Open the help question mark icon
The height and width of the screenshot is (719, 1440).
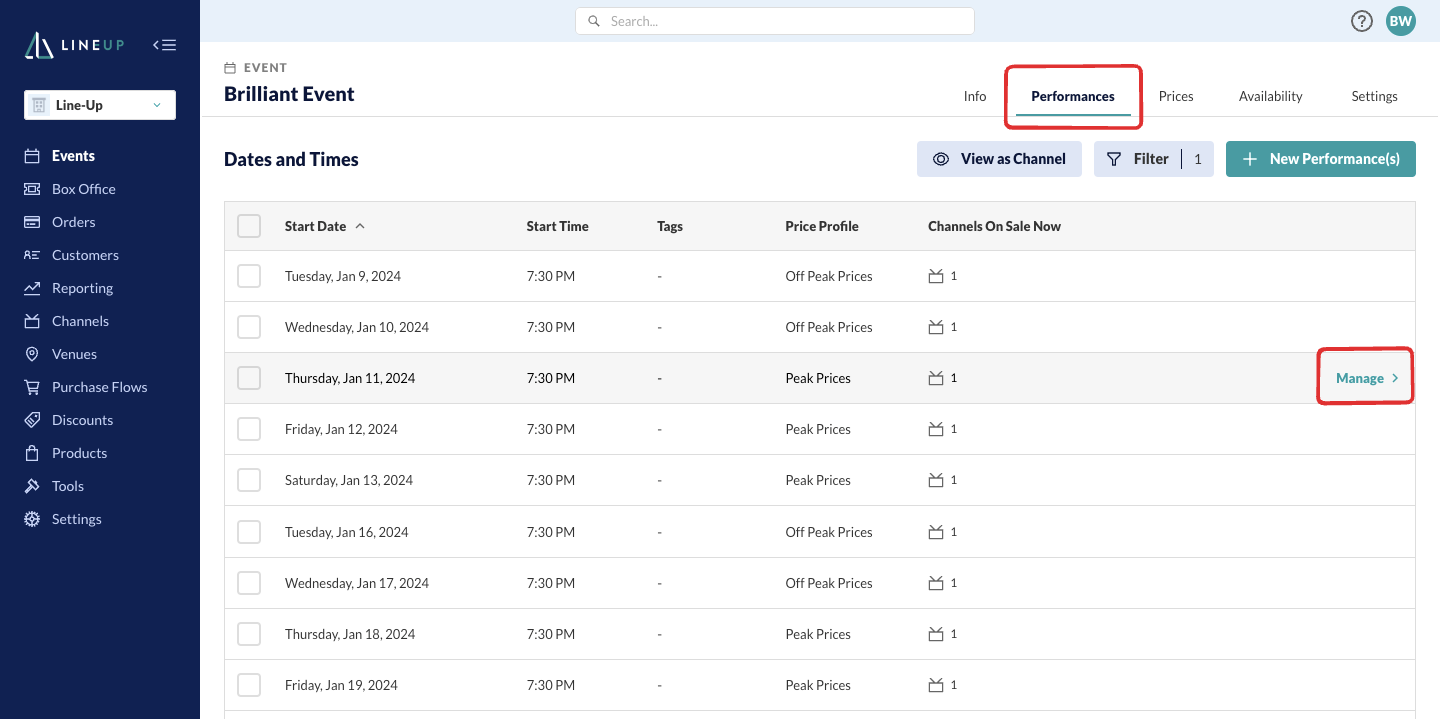click(x=1361, y=21)
